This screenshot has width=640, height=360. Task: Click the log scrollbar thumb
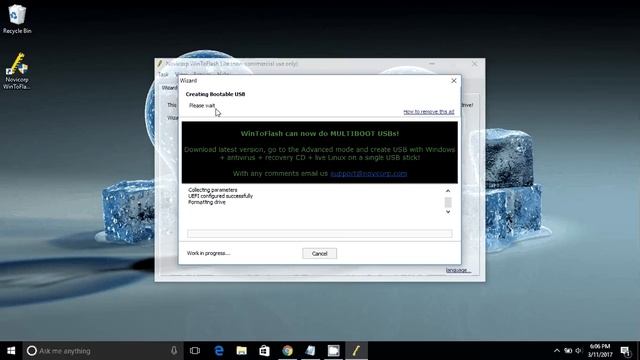448,202
